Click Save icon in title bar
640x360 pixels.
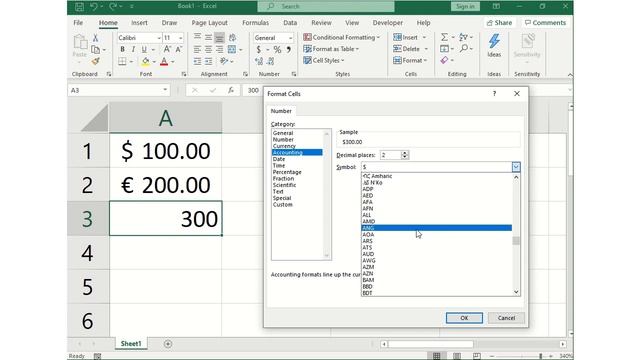79,6
